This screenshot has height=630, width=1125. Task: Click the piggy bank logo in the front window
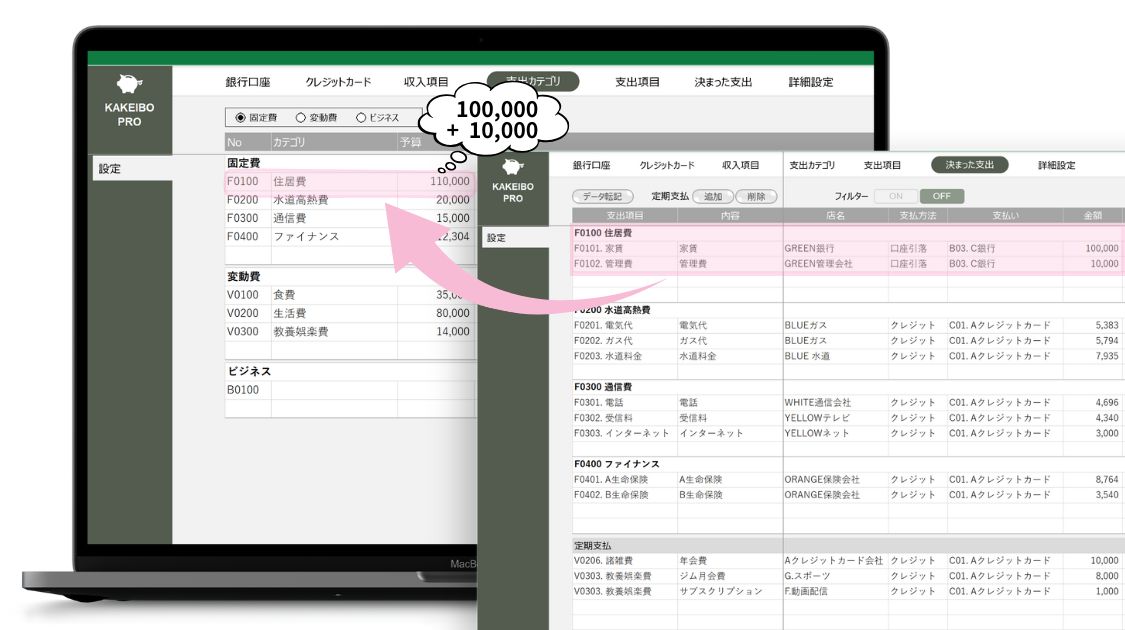[x=512, y=167]
